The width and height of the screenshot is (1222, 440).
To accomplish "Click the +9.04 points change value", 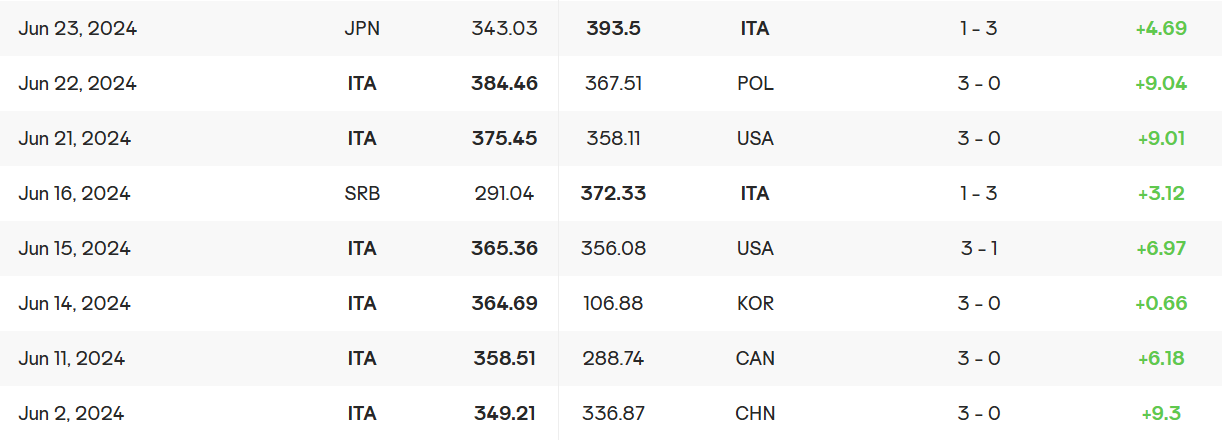I will coord(1161,84).
